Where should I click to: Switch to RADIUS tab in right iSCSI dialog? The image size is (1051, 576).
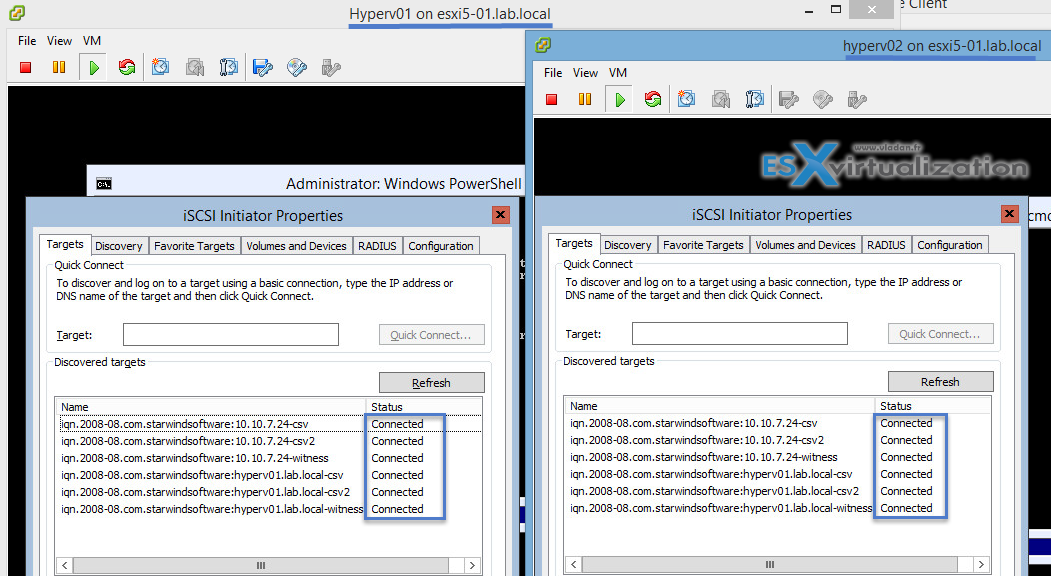pos(886,245)
